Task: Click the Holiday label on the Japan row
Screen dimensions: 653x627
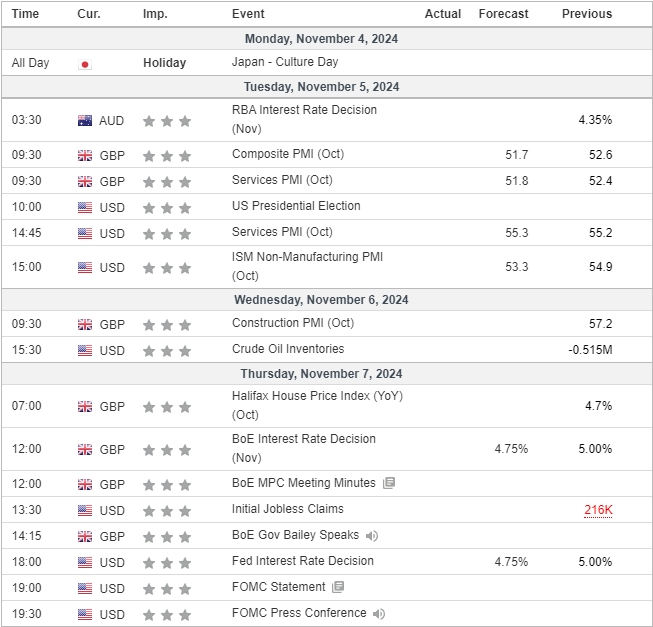Action: [x=164, y=63]
